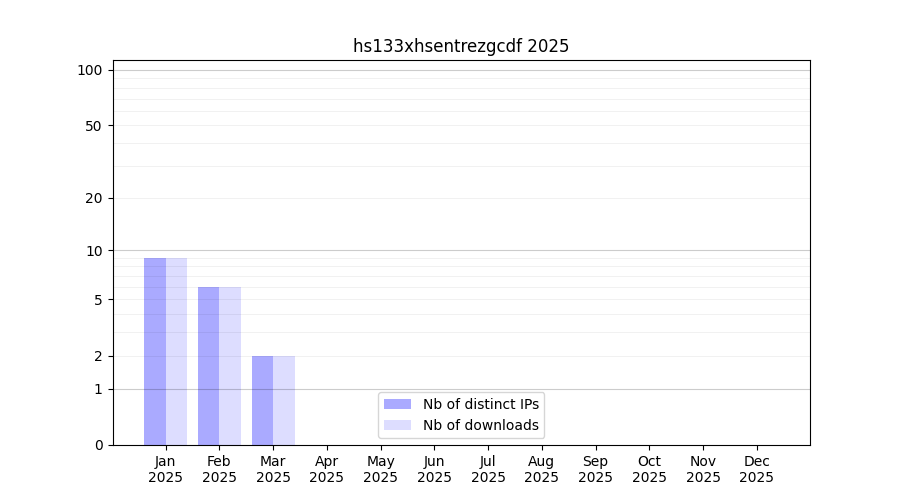
Task: Select the Oct 2025 x-axis label
Action: 649,469
